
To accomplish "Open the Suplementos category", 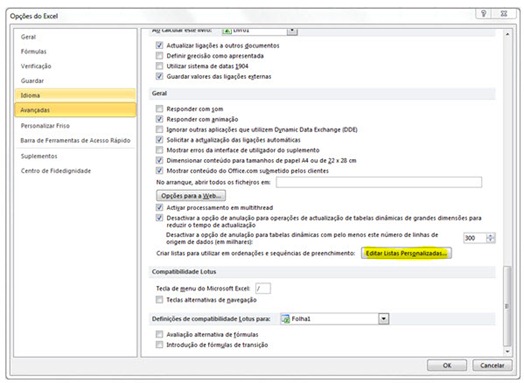I will (39, 156).
